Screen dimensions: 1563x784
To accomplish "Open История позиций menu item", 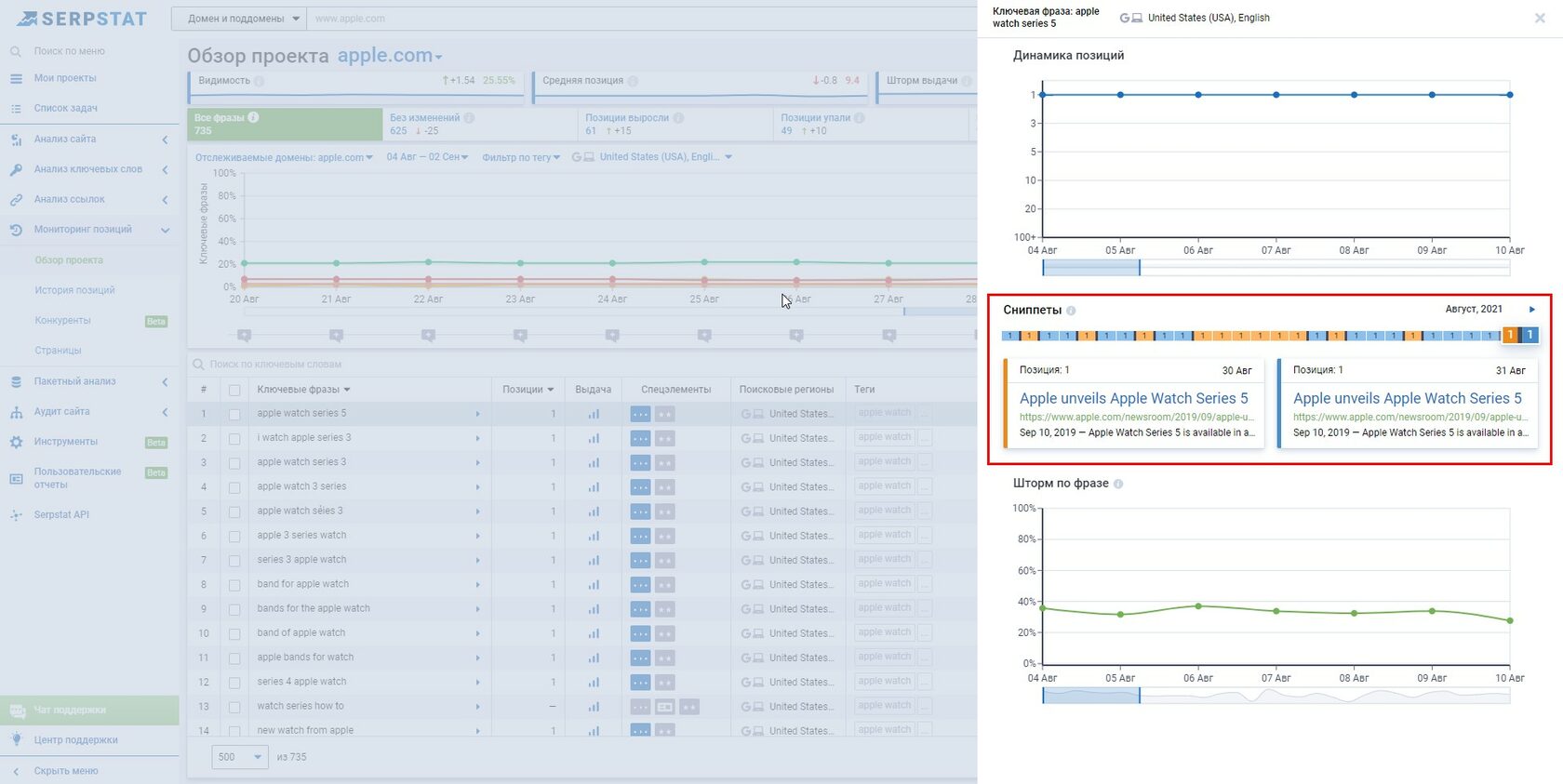I will point(74,290).
